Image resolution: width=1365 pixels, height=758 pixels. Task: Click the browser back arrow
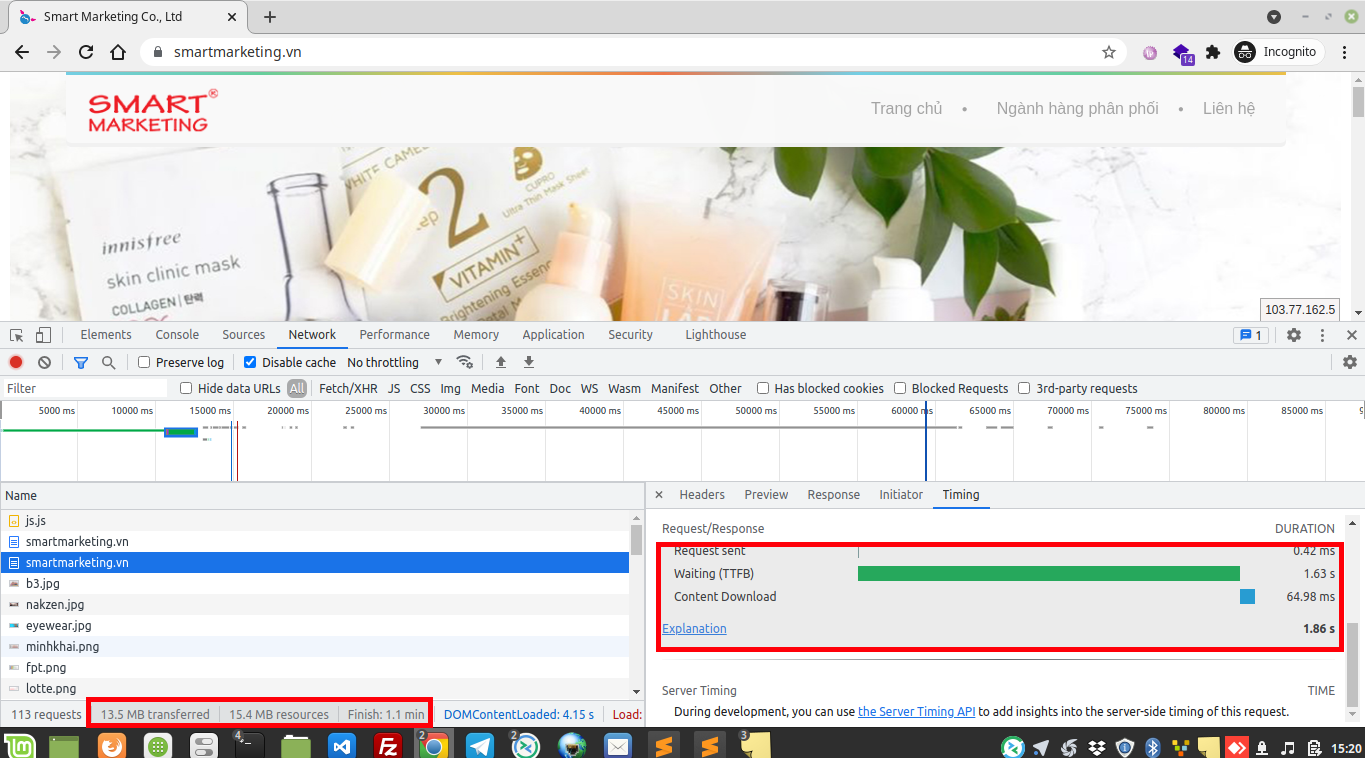22,52
